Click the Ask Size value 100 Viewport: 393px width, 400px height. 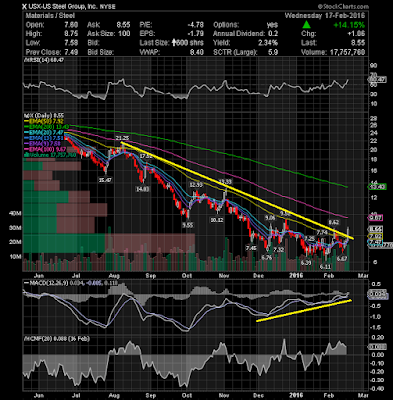pos(124,34)
